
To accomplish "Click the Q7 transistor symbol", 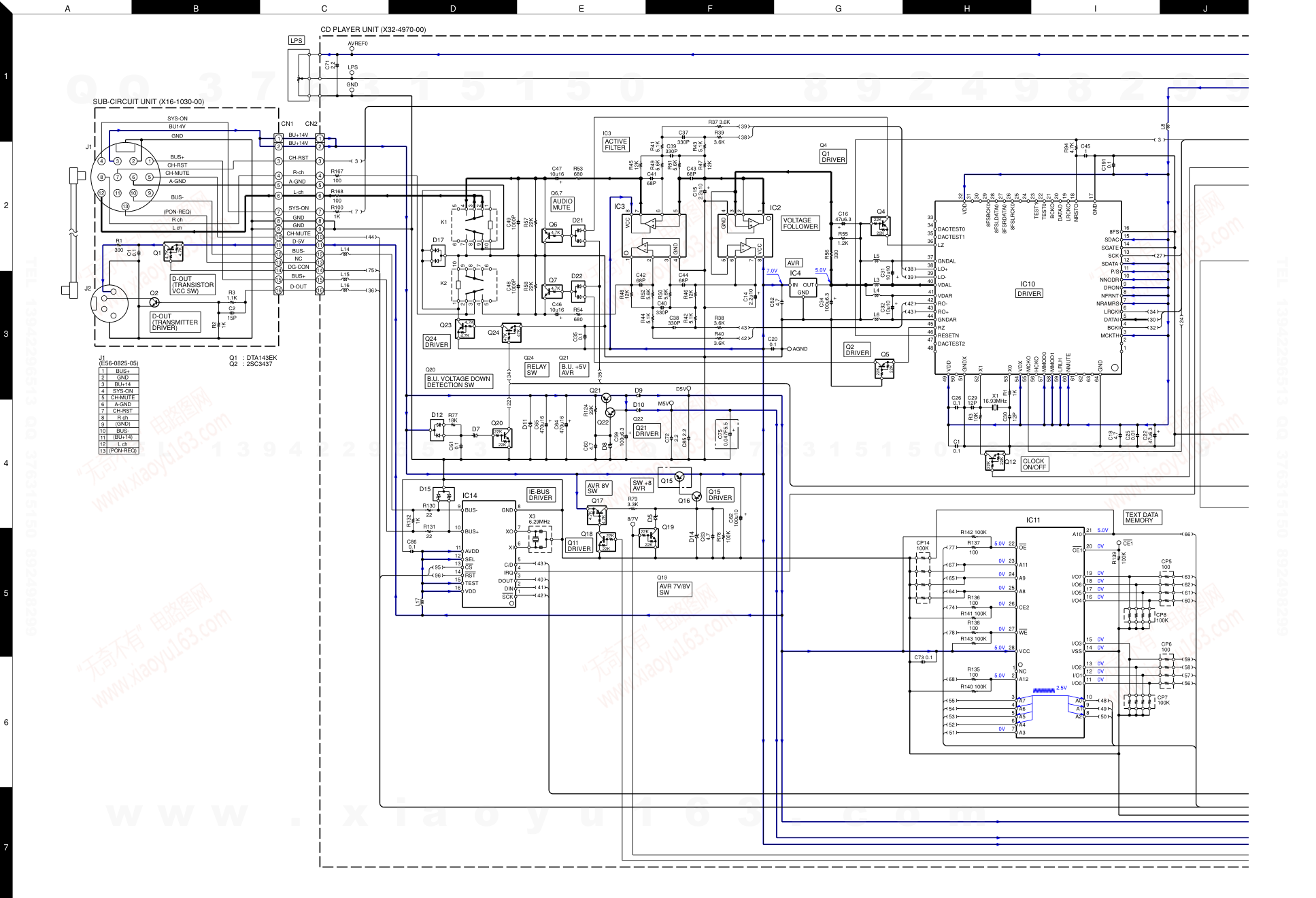I will click(552, 291).
